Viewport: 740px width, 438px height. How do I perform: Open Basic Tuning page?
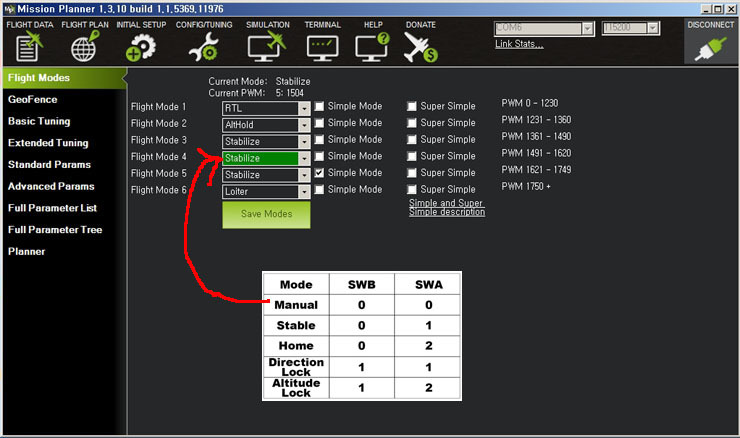click(x=39, y=121)
